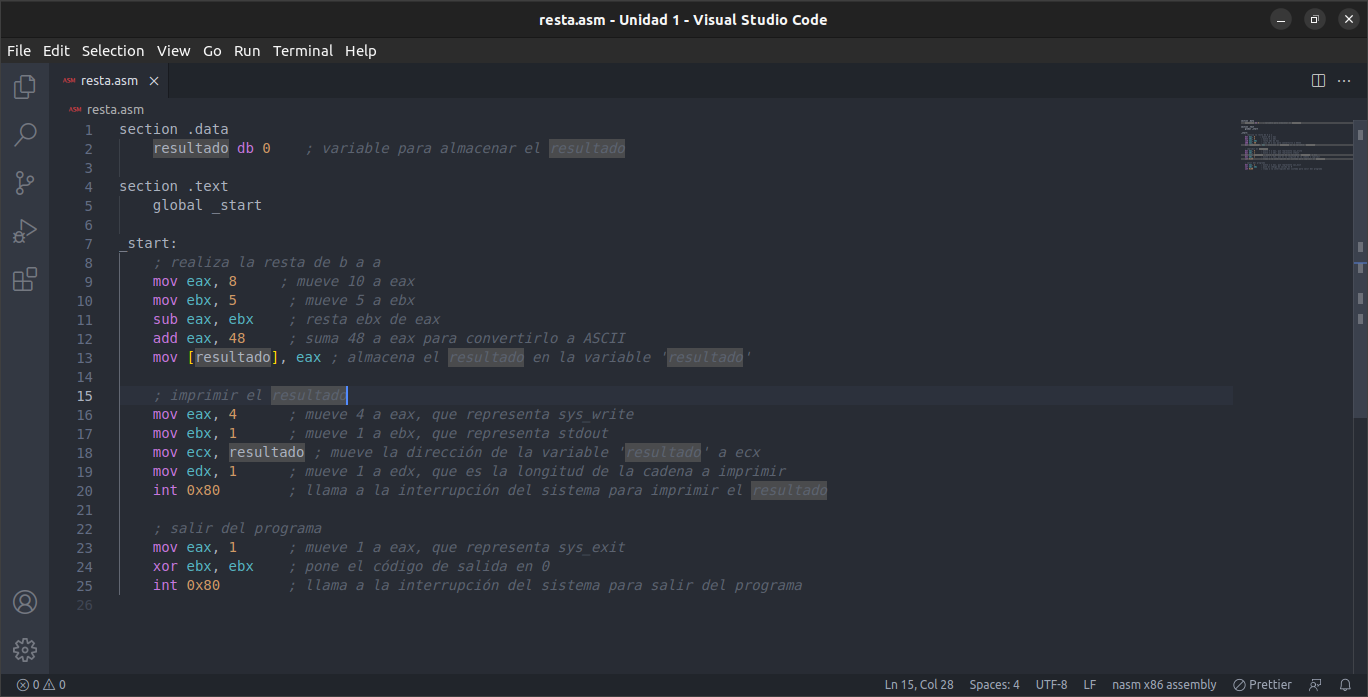Click the '_start:' label line
The height and width of the screenshot is (697, 1368).
(x=148, y=243)
